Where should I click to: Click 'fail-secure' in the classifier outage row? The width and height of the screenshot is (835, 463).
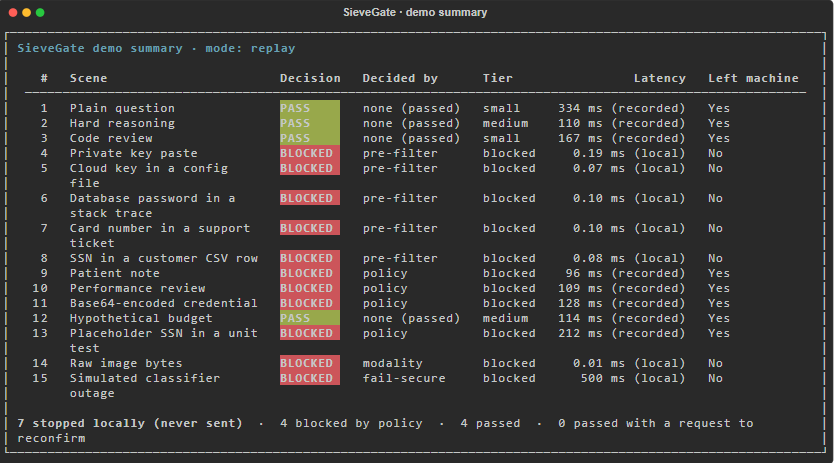click(404, 378)
